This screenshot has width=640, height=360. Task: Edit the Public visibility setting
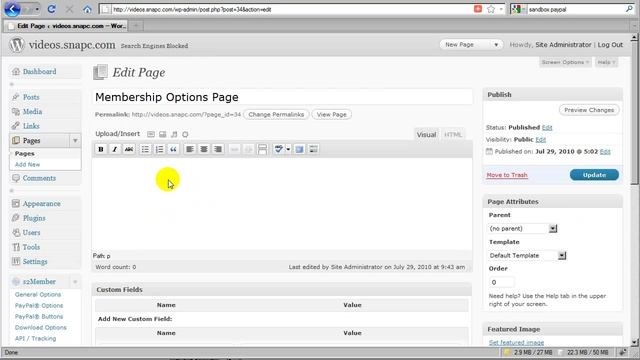tap(540, 140)
